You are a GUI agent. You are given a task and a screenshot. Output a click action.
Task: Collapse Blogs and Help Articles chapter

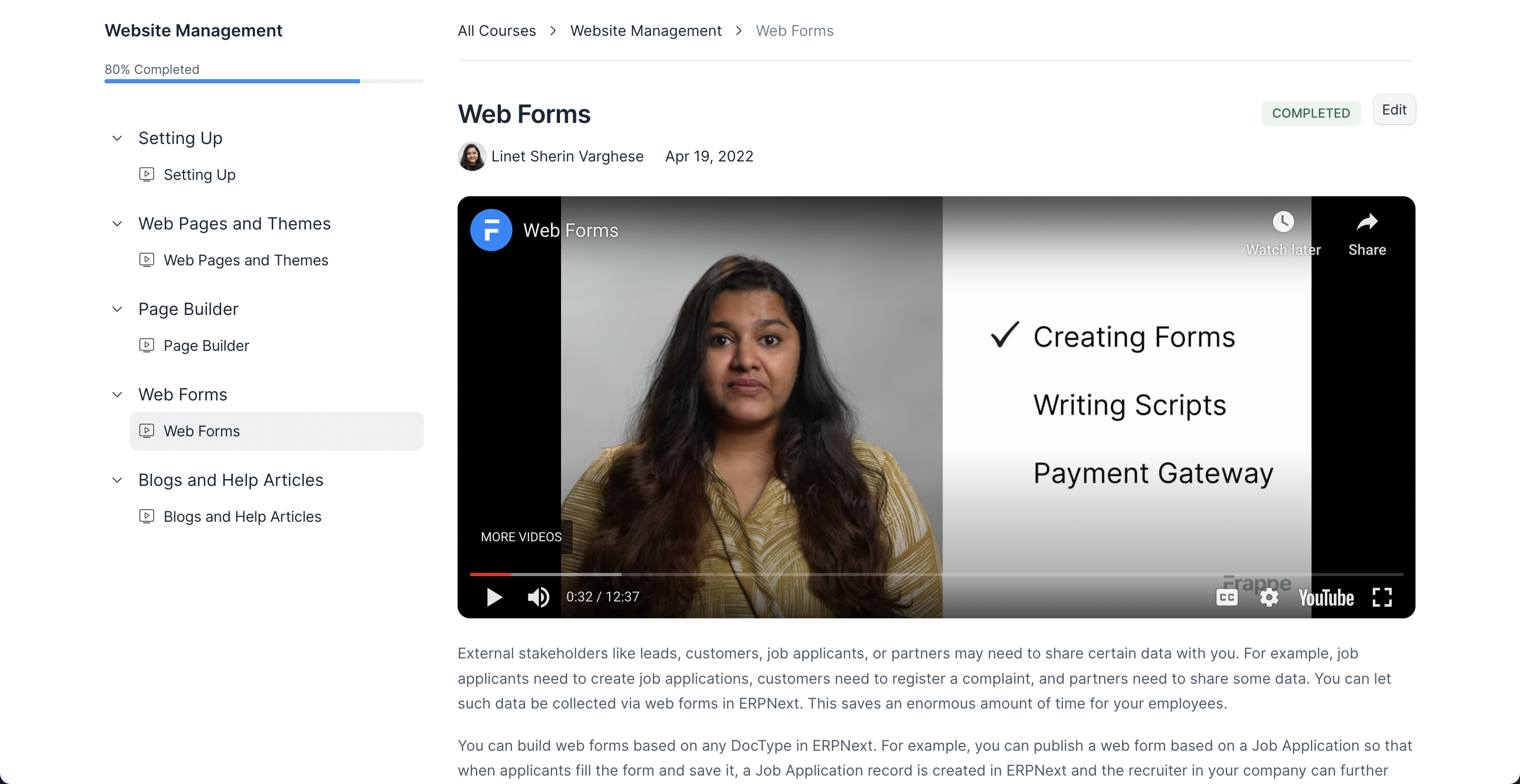(x=117, y=480)
